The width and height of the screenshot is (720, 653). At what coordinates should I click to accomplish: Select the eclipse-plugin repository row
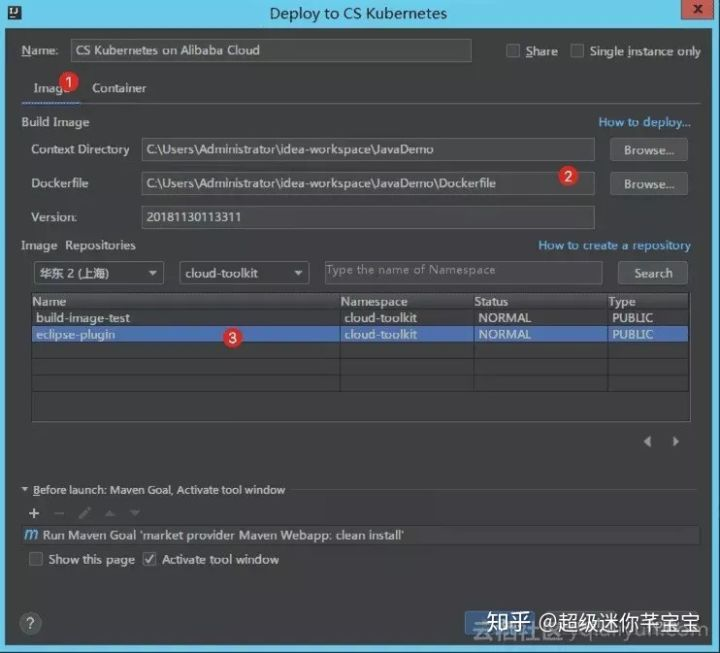360,334
